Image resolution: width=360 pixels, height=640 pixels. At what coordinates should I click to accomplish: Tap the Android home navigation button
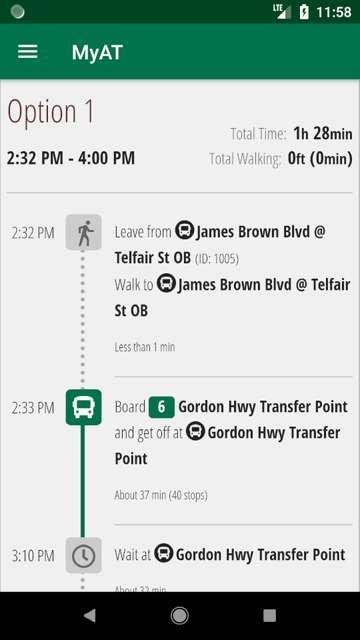[x=180, y=616]
